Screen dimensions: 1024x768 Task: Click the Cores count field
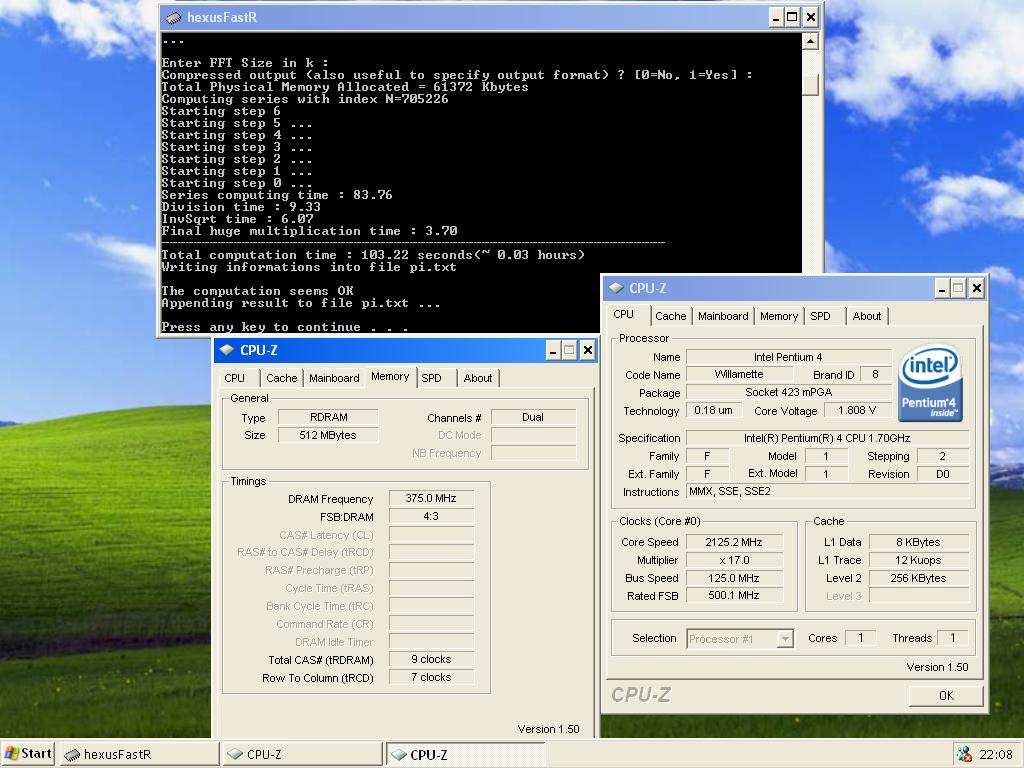(x=861, y=638)
